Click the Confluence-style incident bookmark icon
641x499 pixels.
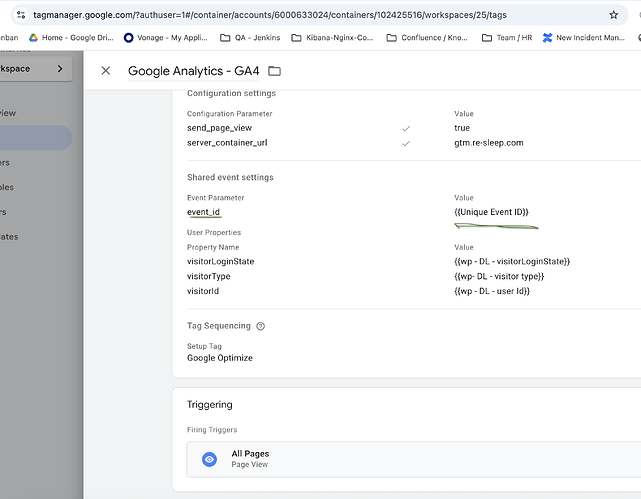coord(547,38)
